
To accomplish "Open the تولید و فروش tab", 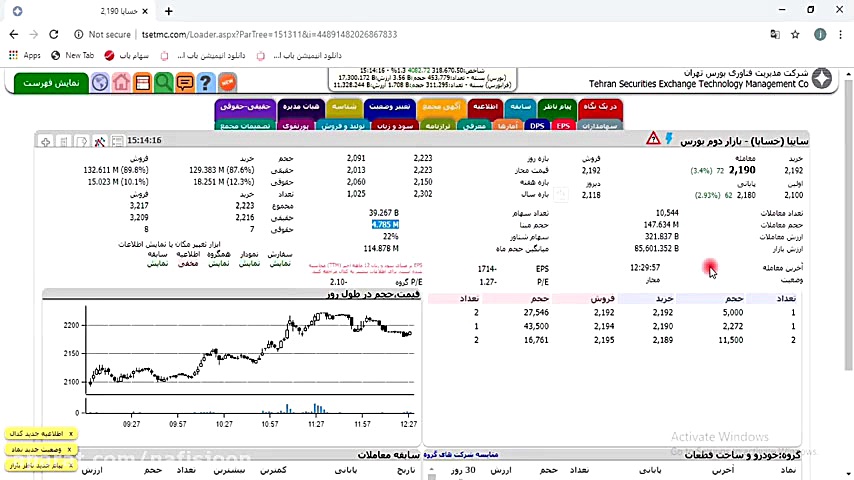I will 343,126.
